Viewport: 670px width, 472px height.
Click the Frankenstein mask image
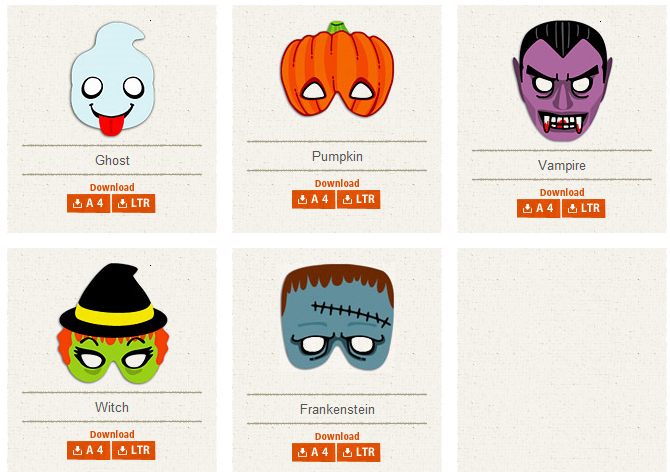(338, 317)
